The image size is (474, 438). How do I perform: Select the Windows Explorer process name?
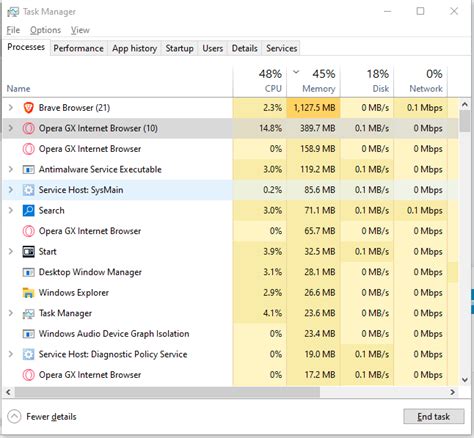coord(74,293)
